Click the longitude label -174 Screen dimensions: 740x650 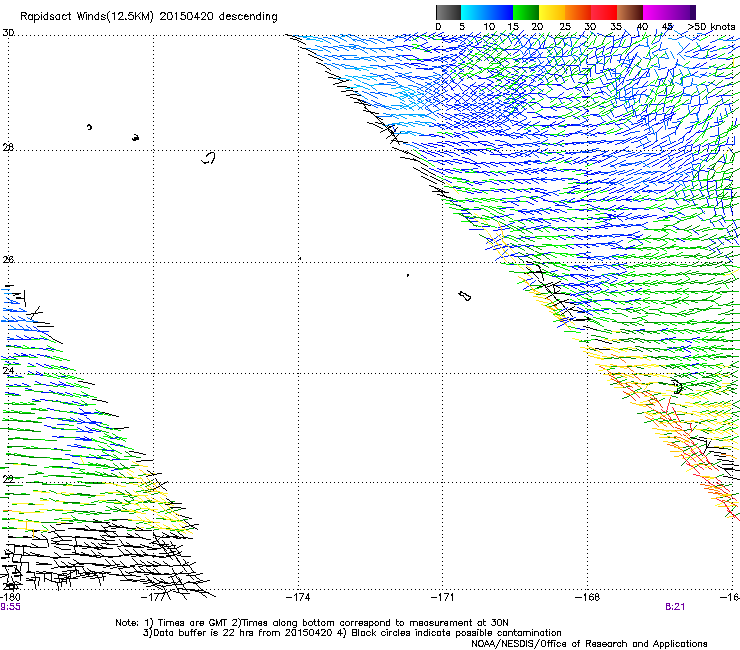298,597
